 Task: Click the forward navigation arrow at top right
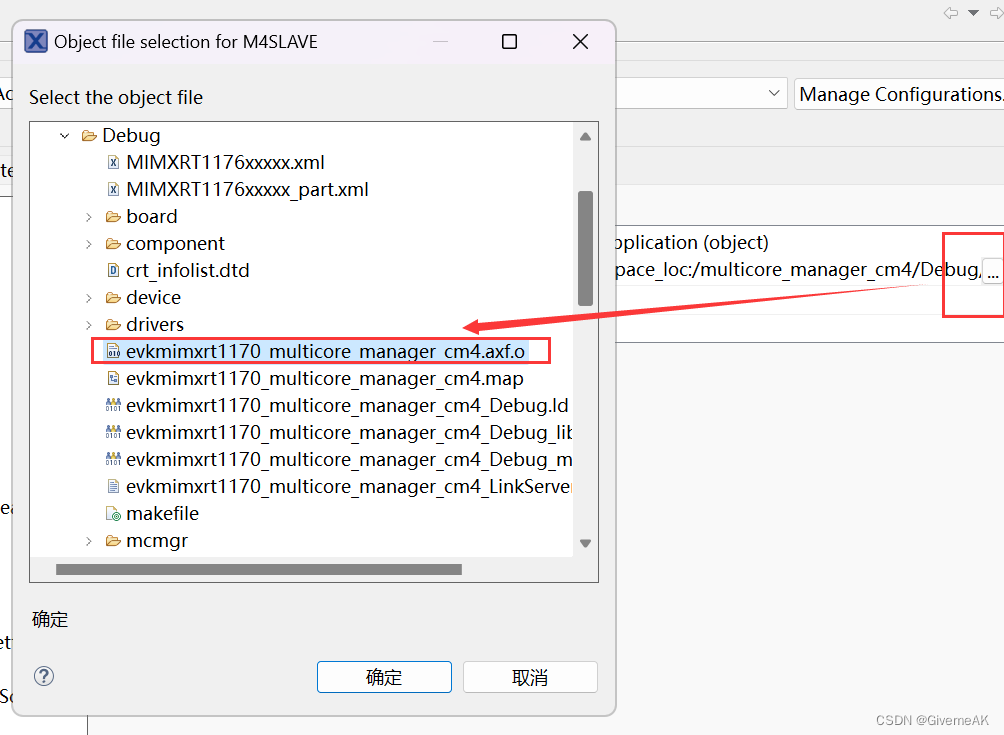tap(996, 13)
